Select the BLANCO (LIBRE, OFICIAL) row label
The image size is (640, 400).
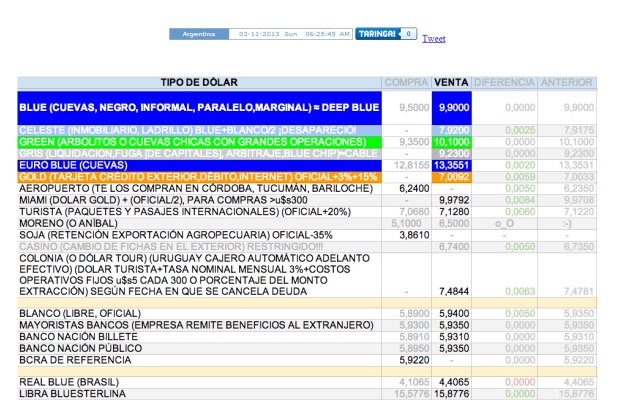[80, 313]
